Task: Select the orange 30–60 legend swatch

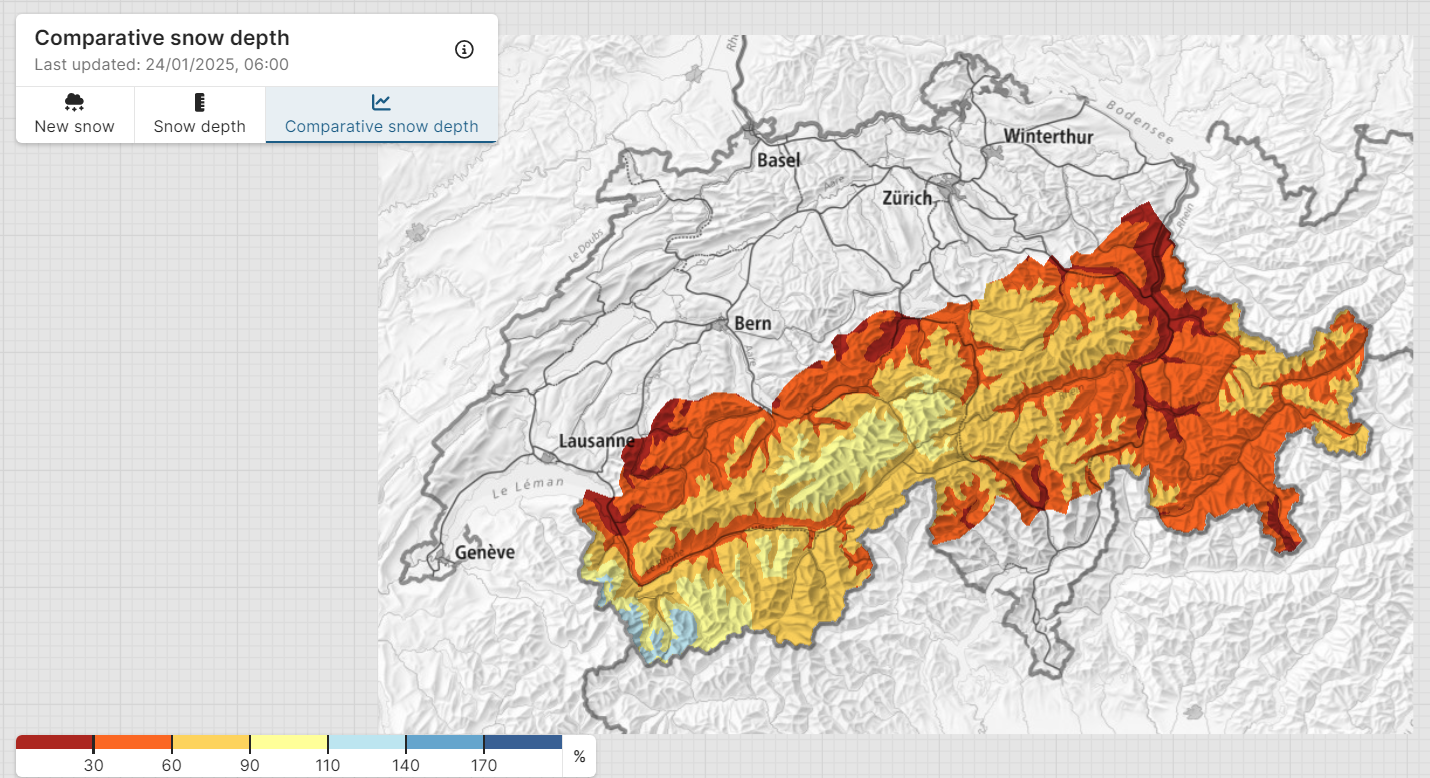Action: 132,743
